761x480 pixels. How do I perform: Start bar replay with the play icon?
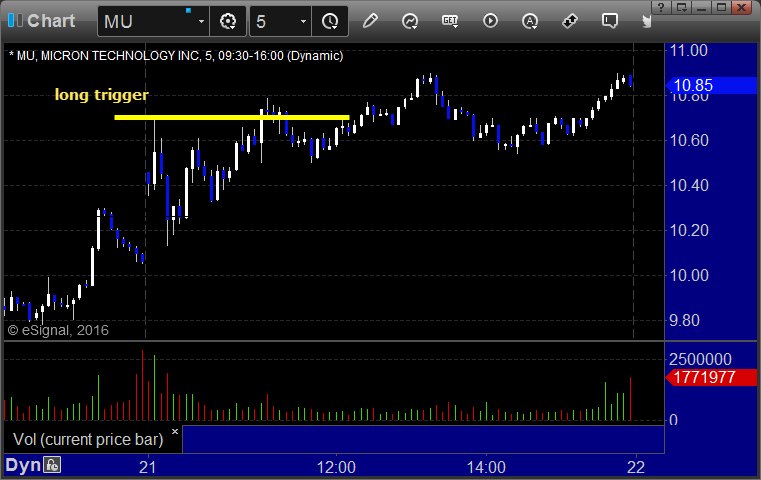click(490, 21)
